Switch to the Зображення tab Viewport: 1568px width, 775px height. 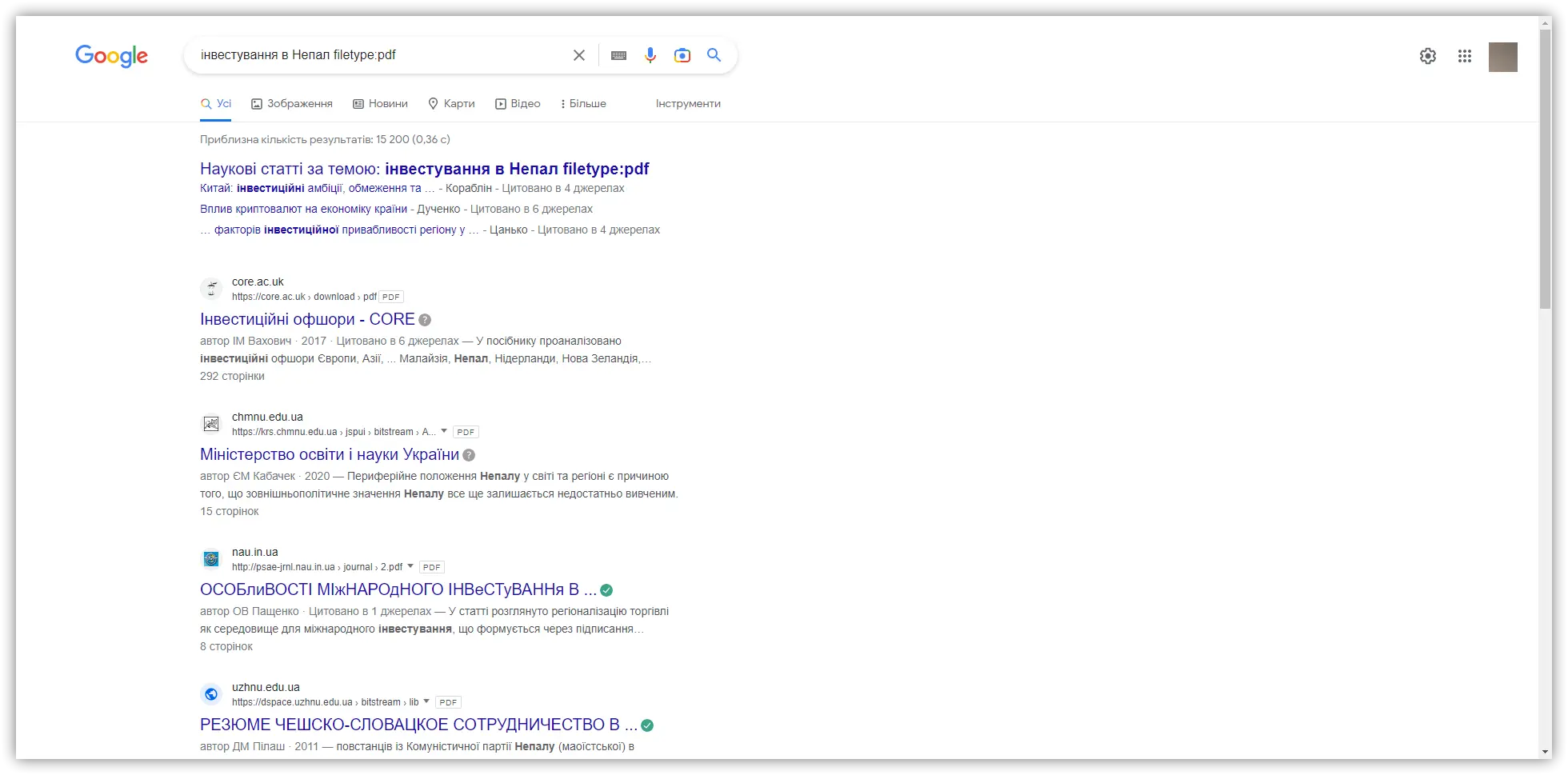pos(292,104)
